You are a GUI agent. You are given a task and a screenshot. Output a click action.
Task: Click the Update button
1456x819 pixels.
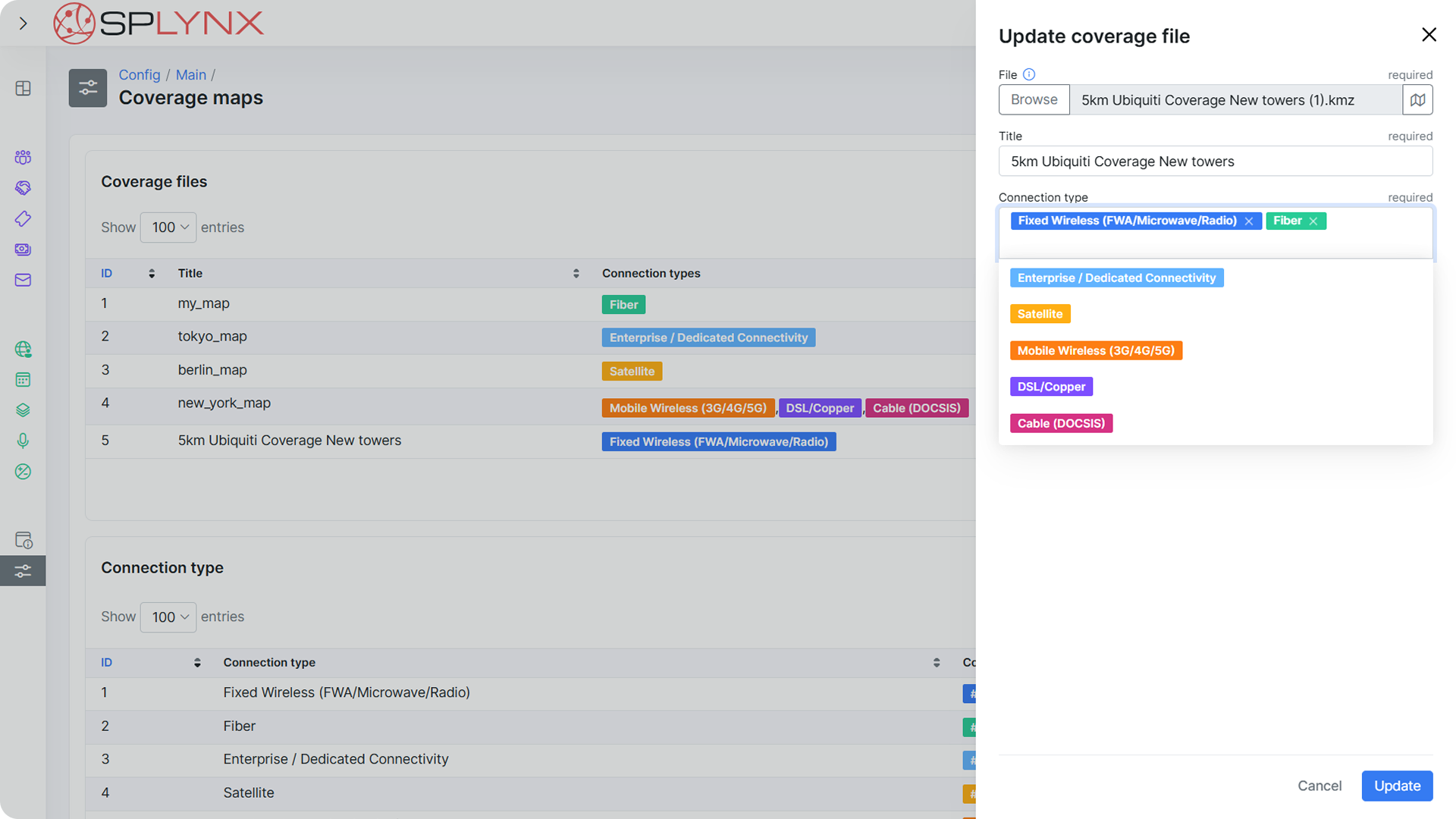1397,786
